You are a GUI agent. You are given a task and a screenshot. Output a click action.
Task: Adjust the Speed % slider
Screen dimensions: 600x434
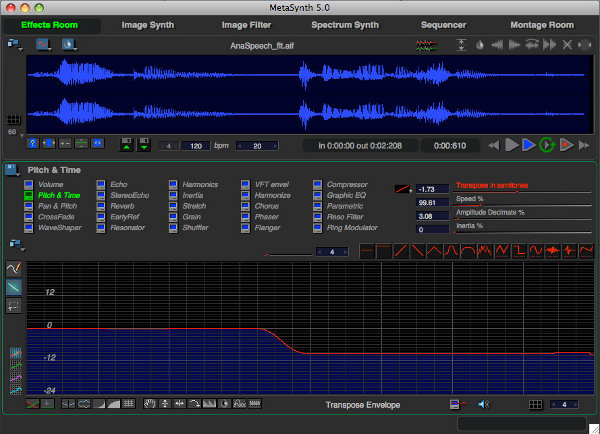tap(522, 206)
